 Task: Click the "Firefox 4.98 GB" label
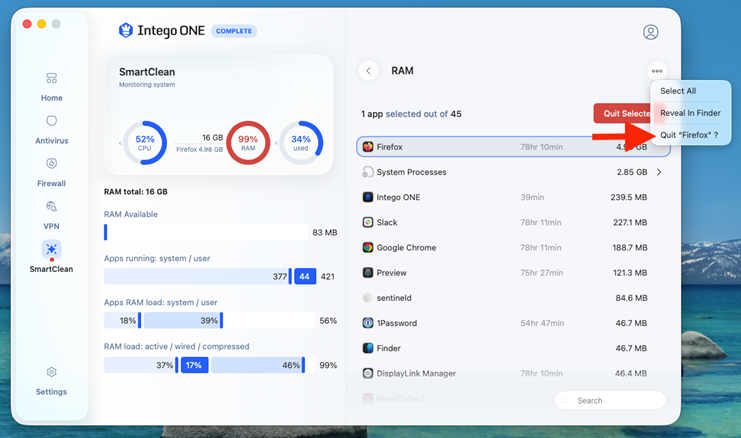[199, 149]
